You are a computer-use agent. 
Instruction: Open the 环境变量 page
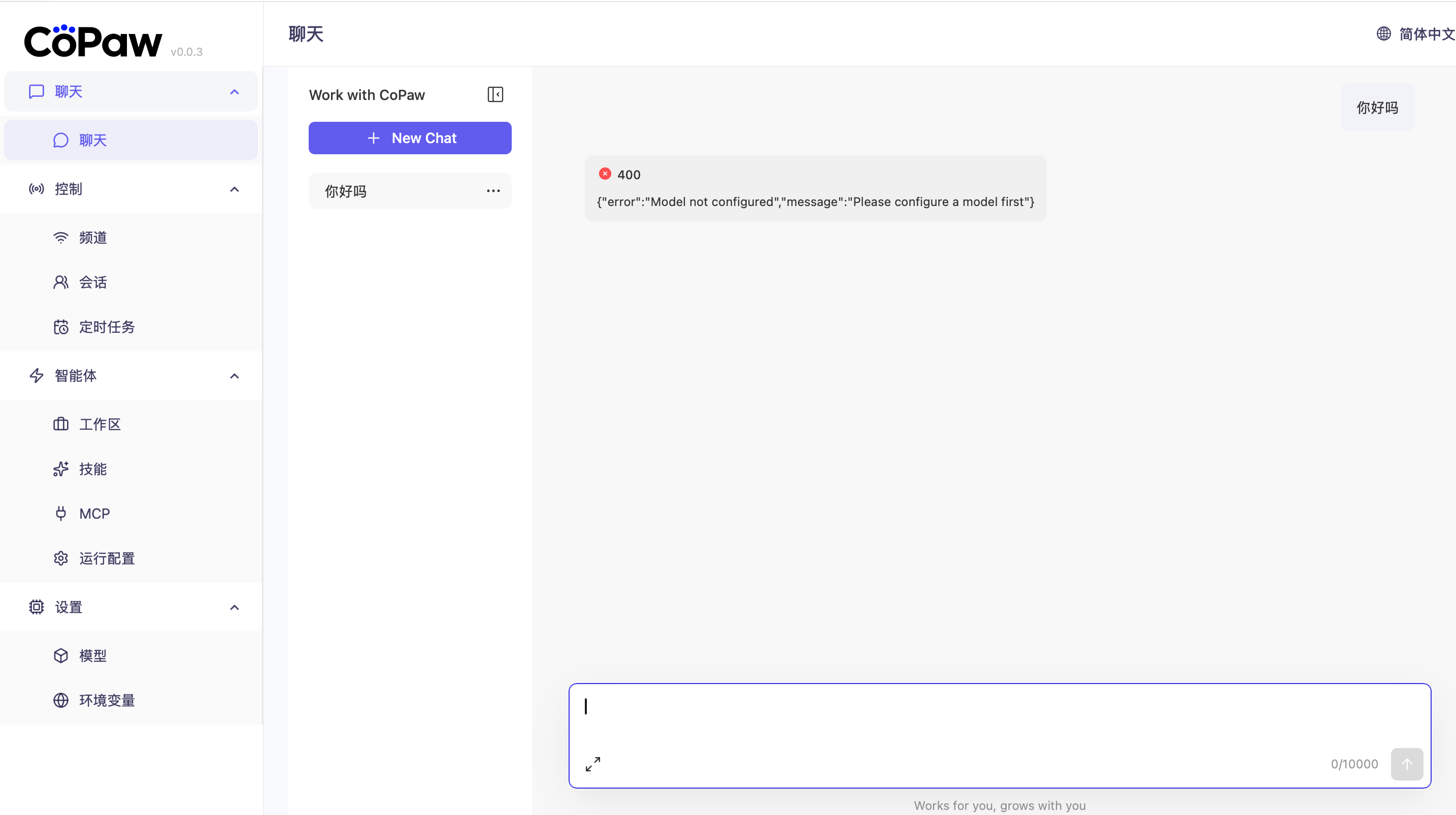pyautogui.click(x=130, y=700)
